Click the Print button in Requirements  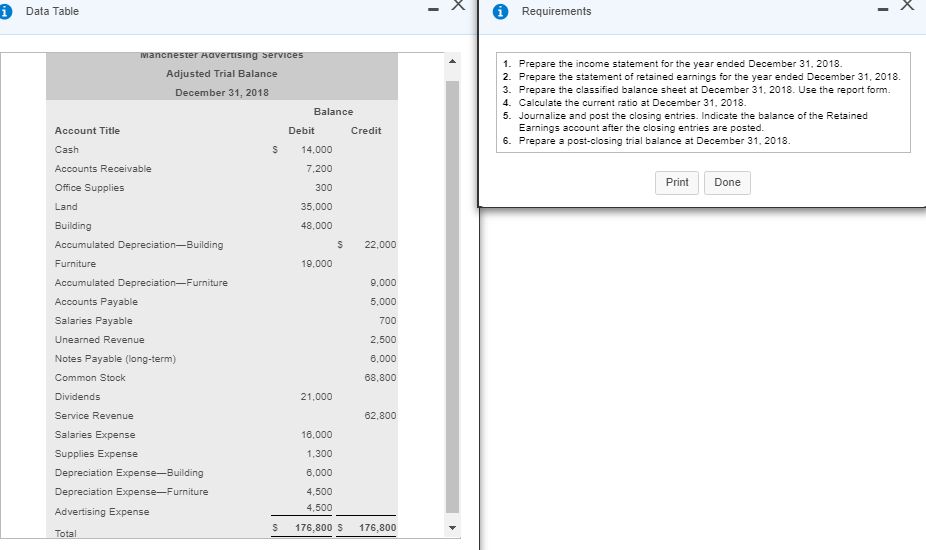tap(677, 183)
